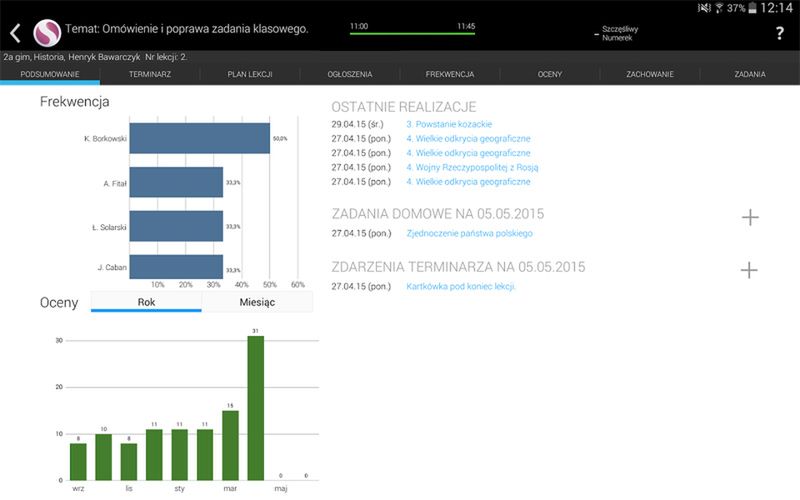The image size is (800, 500).
Task: Open help with the question mark icon
Action: [780, 33]
